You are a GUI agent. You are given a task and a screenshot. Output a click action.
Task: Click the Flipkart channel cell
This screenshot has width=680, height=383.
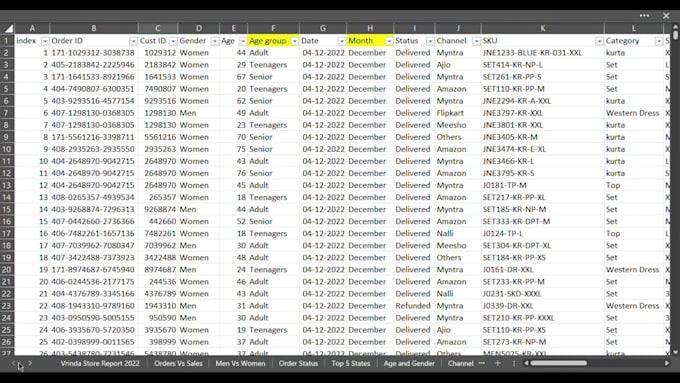pos(458,113)
